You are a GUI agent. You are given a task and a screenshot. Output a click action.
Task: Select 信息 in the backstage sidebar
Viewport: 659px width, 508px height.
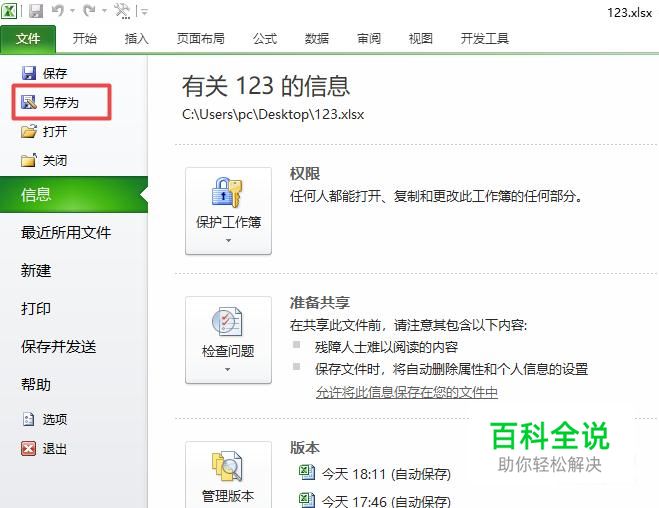pos(74,195)
